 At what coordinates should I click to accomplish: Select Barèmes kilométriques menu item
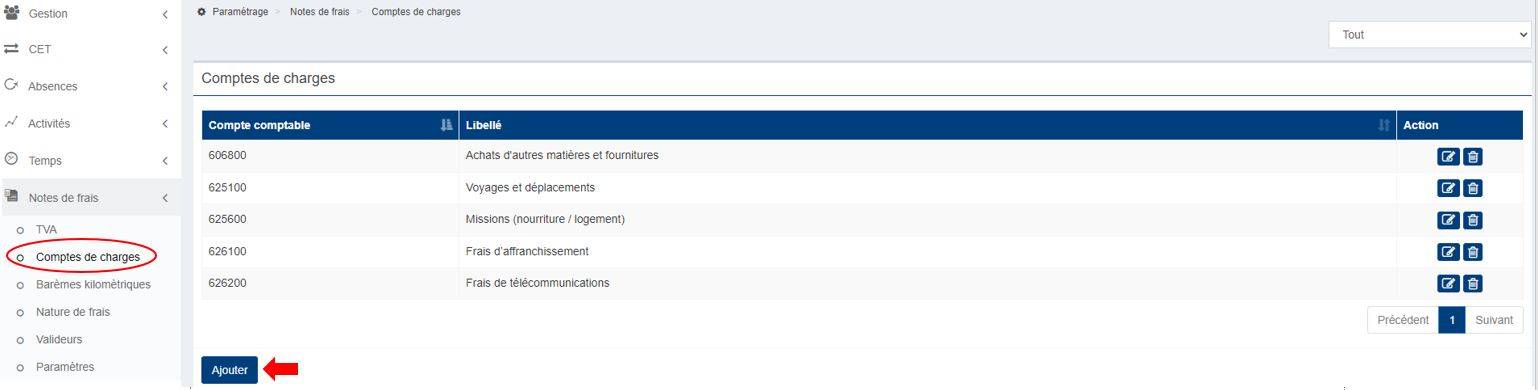click(x=93, y=285)
